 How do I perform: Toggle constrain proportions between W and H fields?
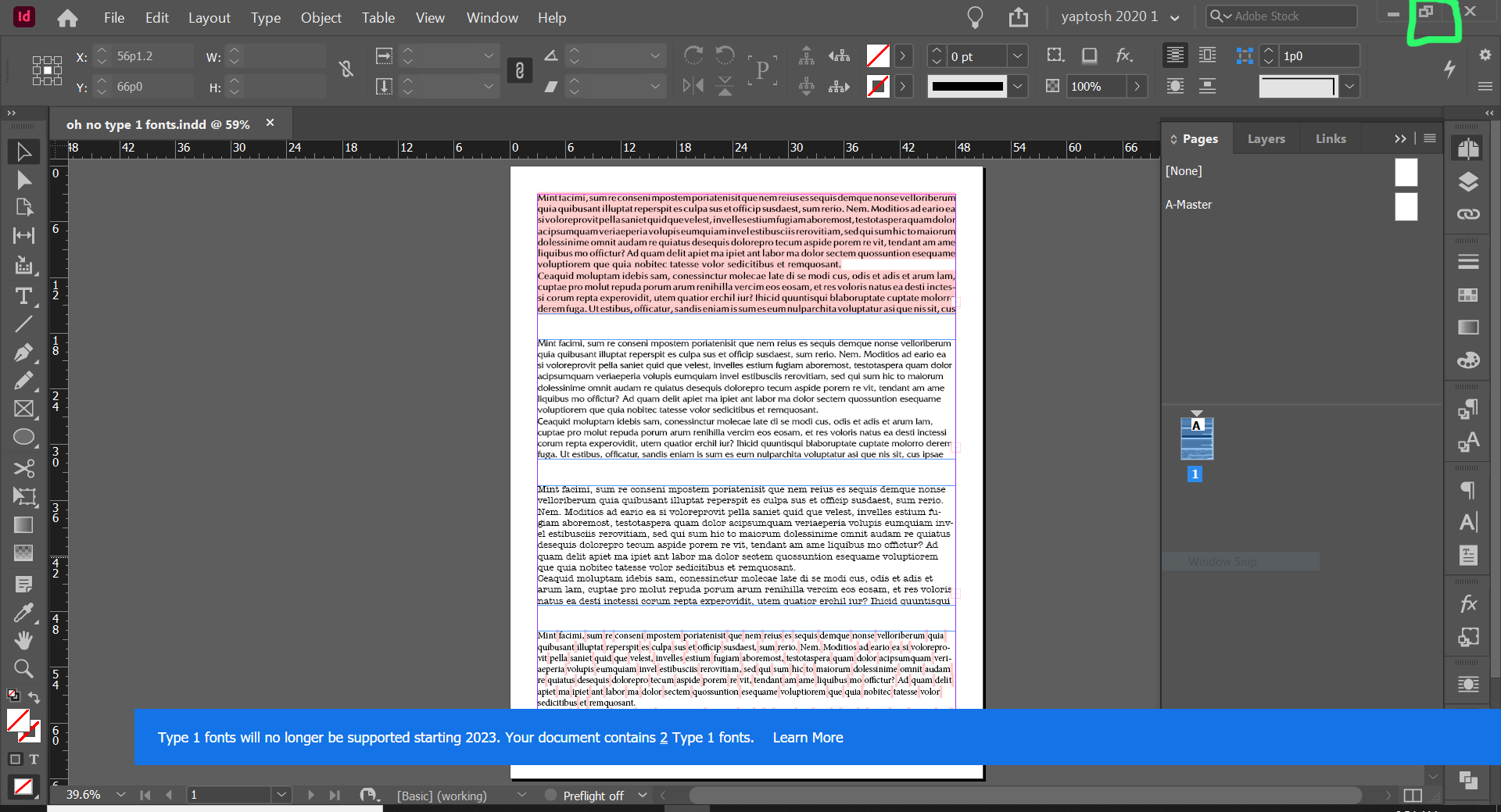pos(346,70)
